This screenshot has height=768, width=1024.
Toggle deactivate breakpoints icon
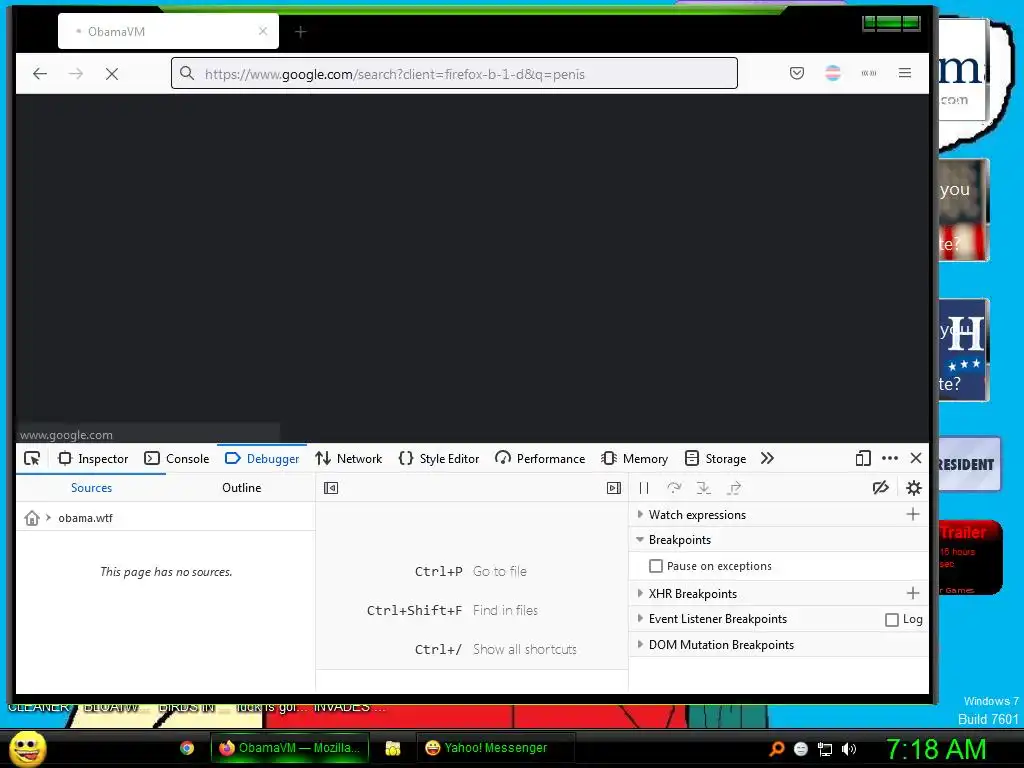click(x=880, y=488)
